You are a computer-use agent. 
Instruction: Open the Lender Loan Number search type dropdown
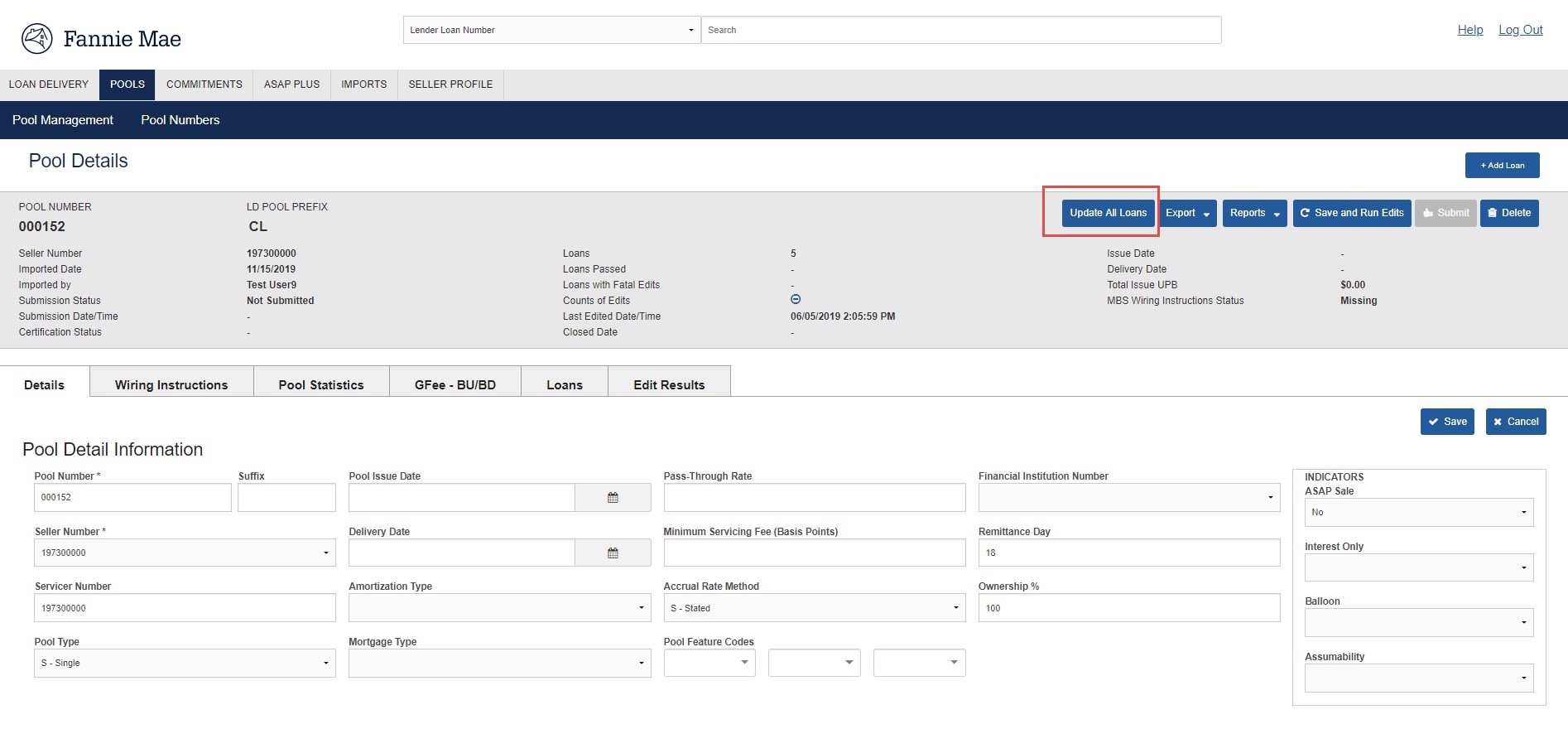551,30
